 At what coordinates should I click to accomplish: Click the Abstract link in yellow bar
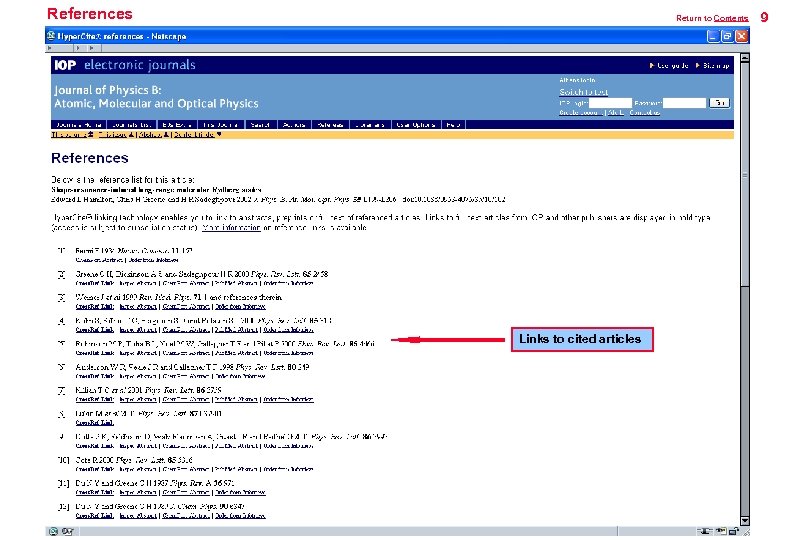click(151, 135)
